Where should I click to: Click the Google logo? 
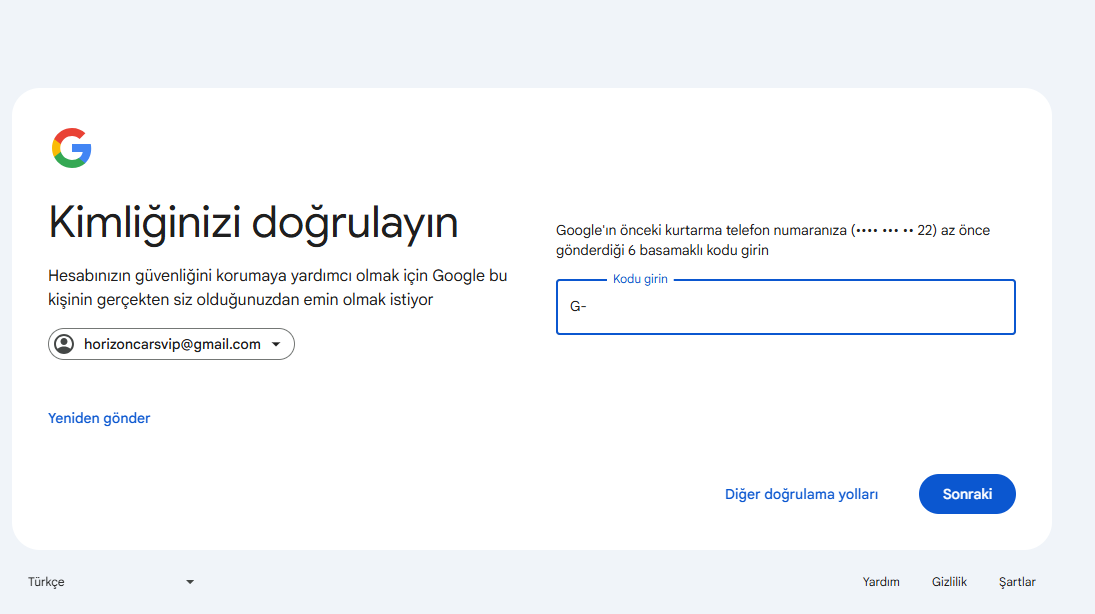click(72, 148)
